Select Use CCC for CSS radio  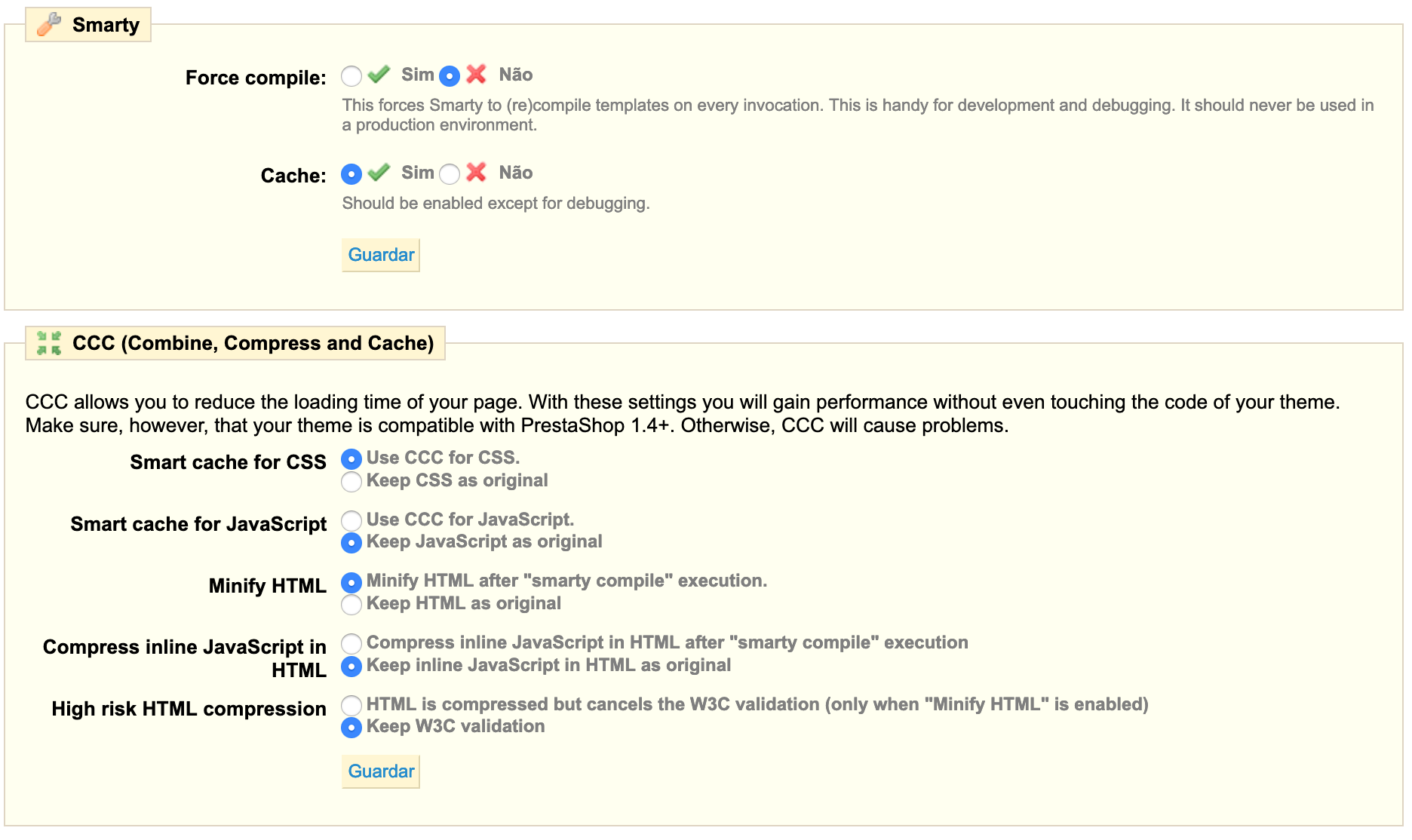click(x=351, y=459)
